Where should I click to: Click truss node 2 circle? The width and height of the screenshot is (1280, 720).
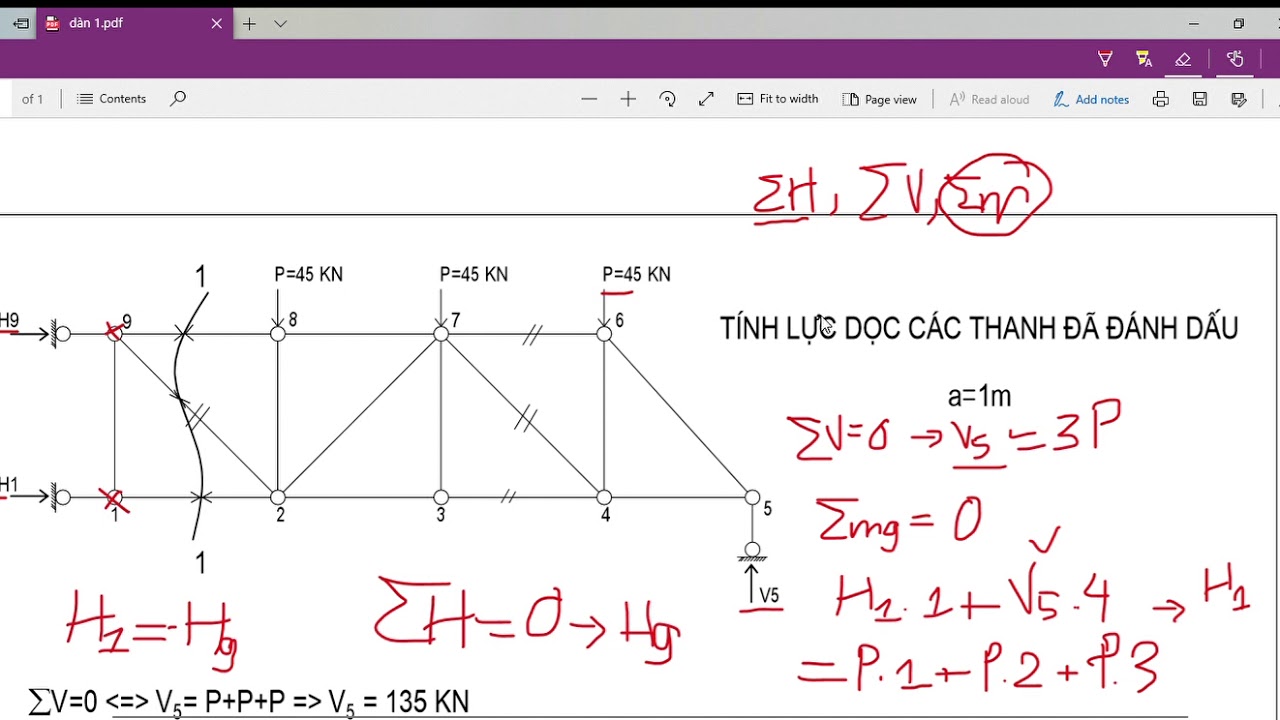point(278,497)
